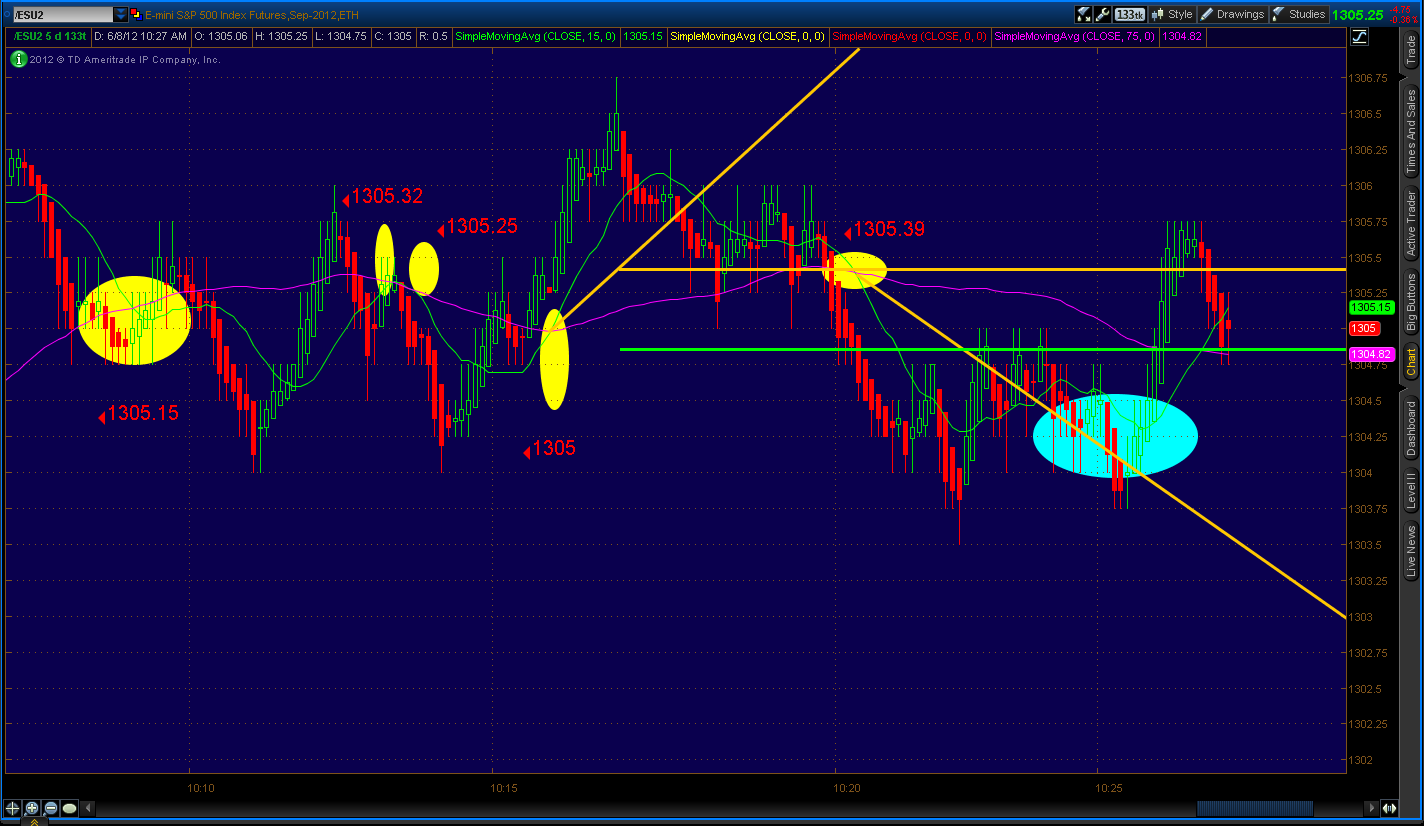Expand the bottom panel chevron under zoom icons

pos(32,821)
